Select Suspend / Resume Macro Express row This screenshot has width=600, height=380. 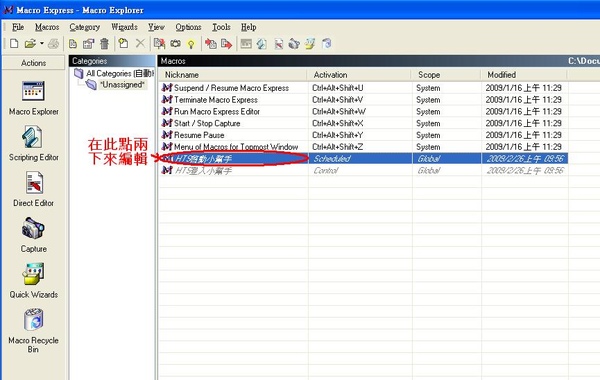(364, 88)
